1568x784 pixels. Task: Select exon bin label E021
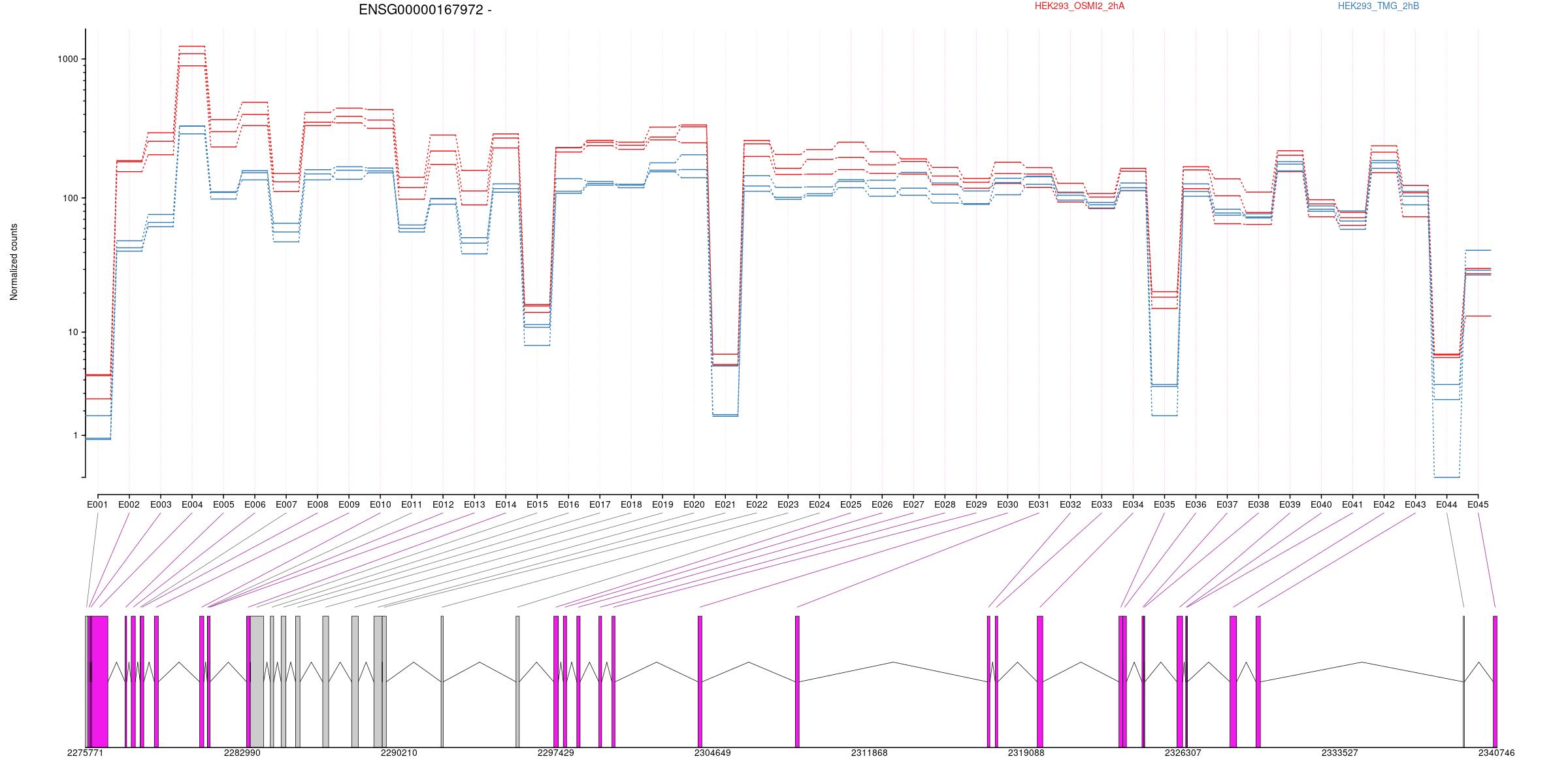pyautogui.click(x=725, y=504)
